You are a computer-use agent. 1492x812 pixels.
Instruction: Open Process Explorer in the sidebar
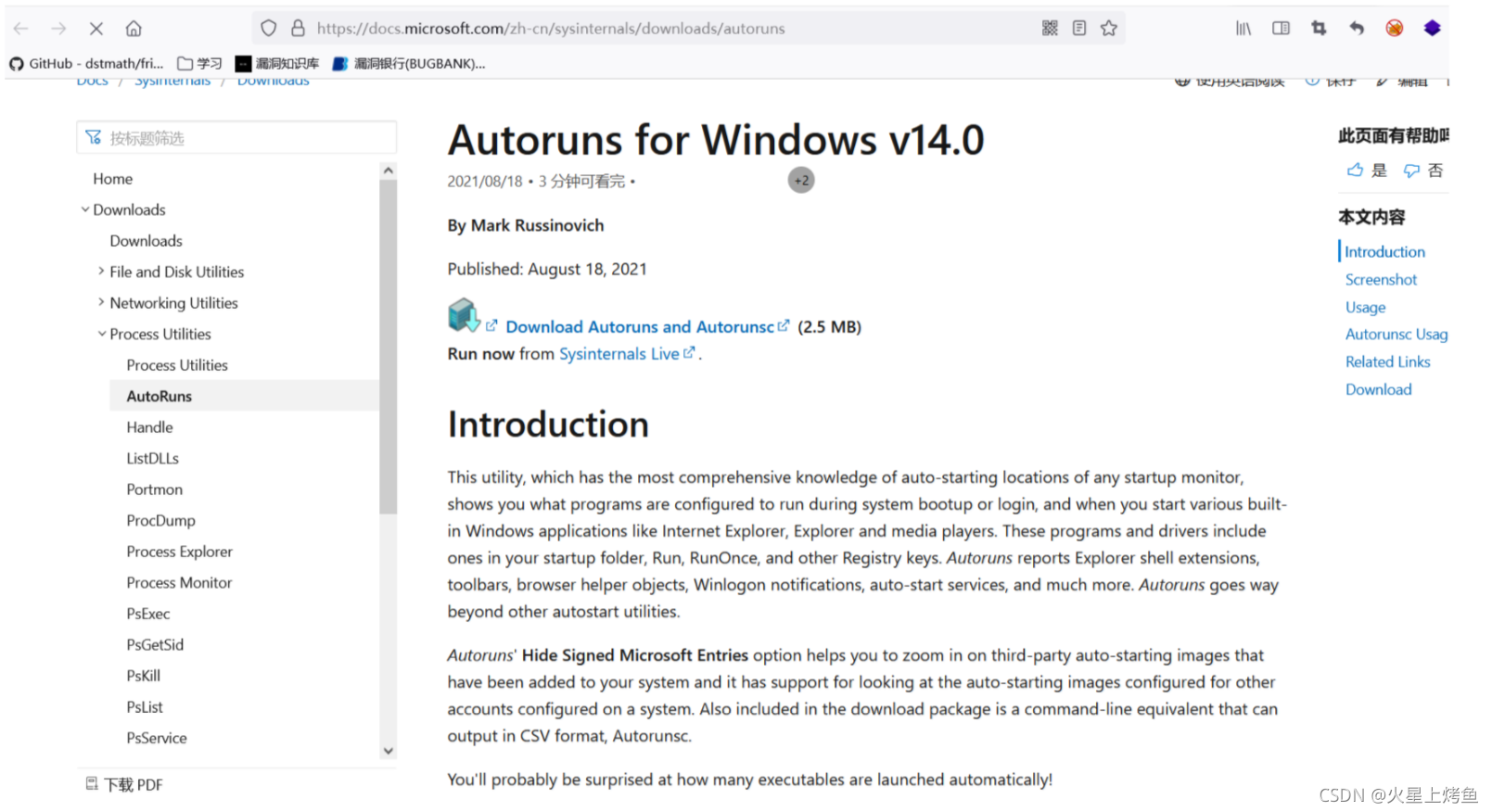click(179, 552)
